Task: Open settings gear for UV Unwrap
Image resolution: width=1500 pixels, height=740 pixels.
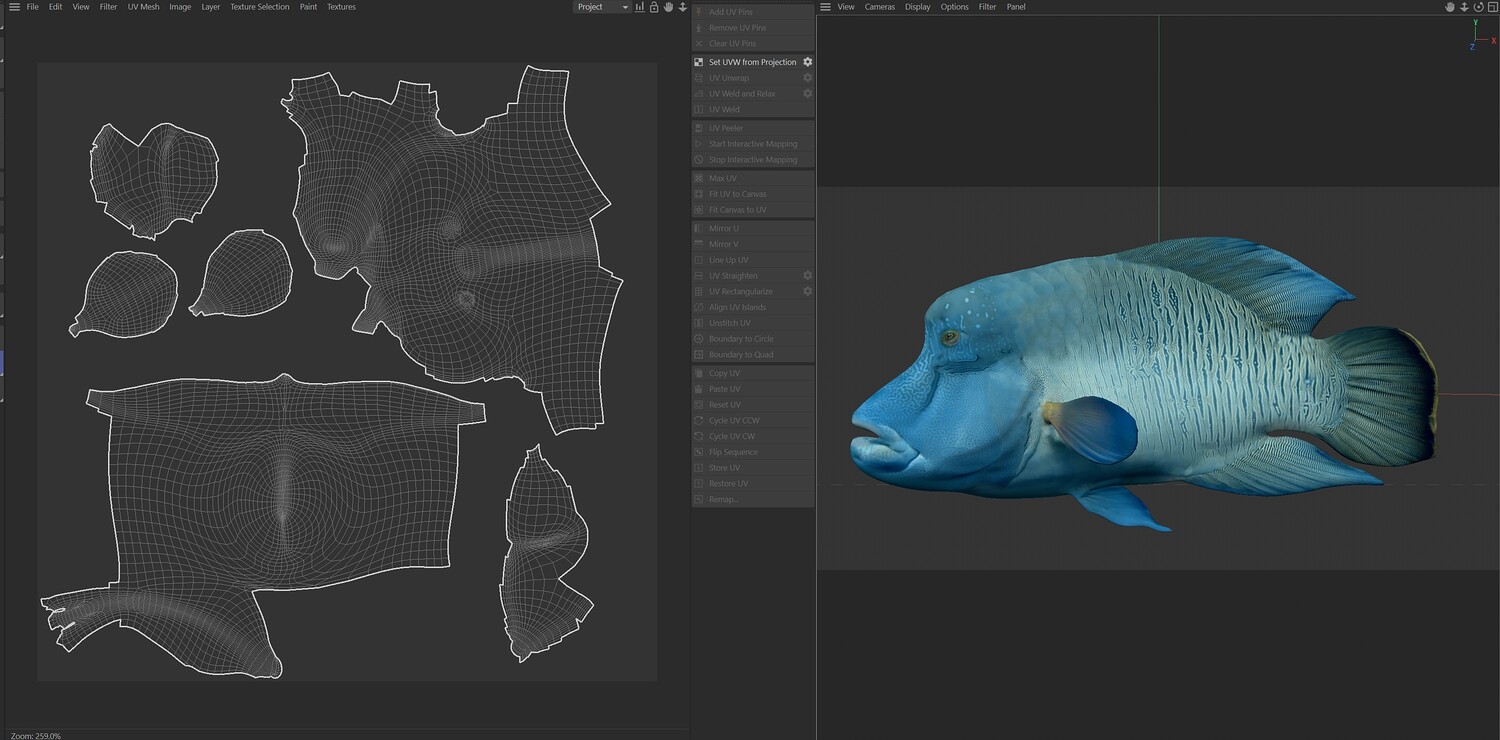Action: coord(808,78)
